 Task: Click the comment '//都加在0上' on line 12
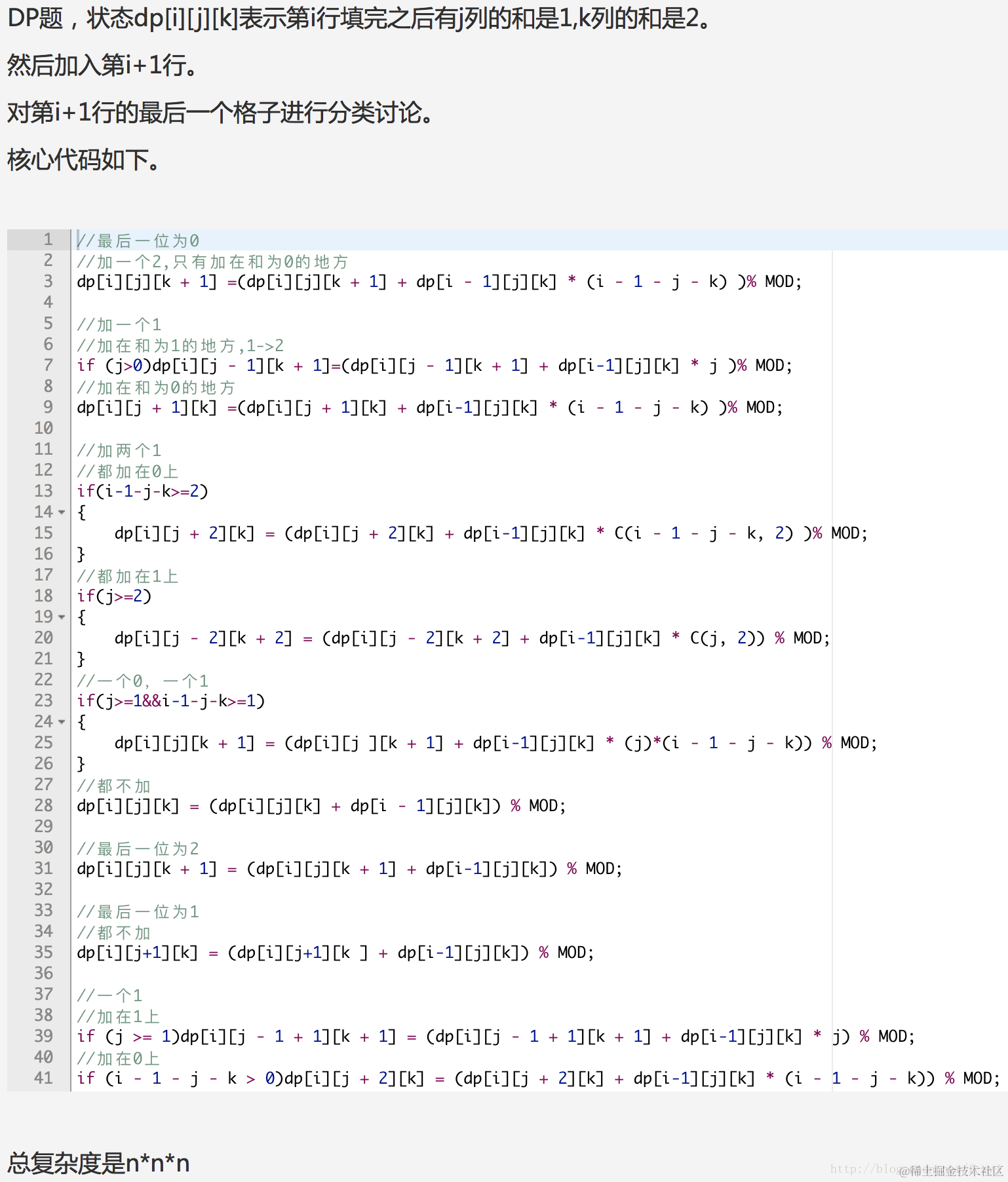tap(128, 471)
